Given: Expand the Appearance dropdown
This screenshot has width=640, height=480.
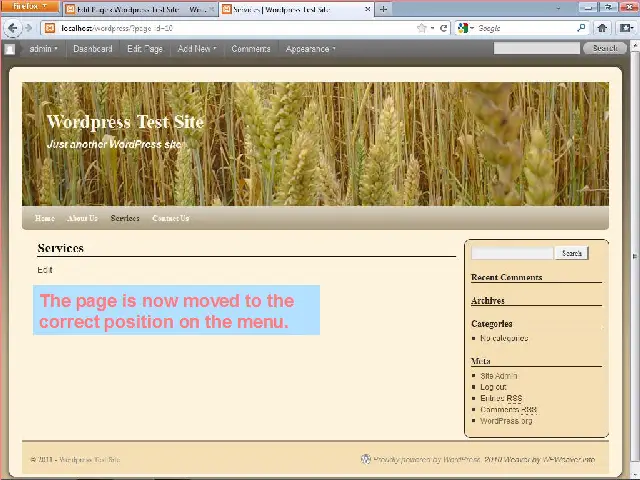Looking at the screenshot, I should point(334,49).
